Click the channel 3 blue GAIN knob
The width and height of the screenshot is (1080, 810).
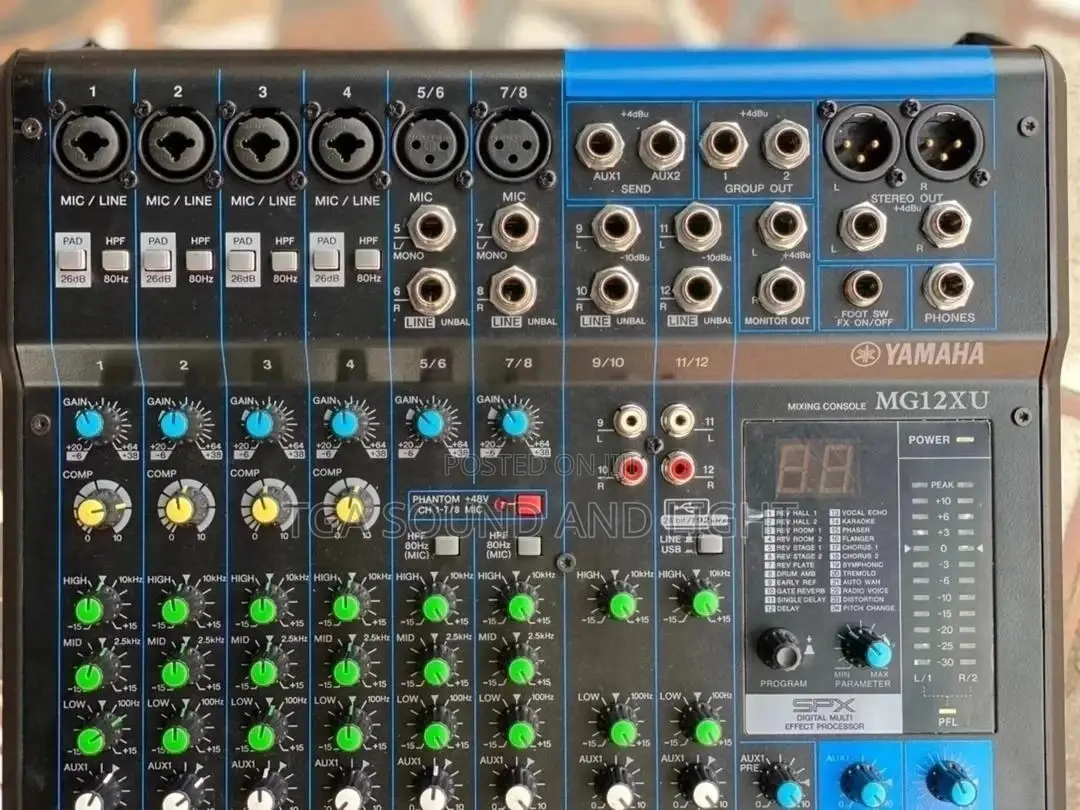coord(260,424)
